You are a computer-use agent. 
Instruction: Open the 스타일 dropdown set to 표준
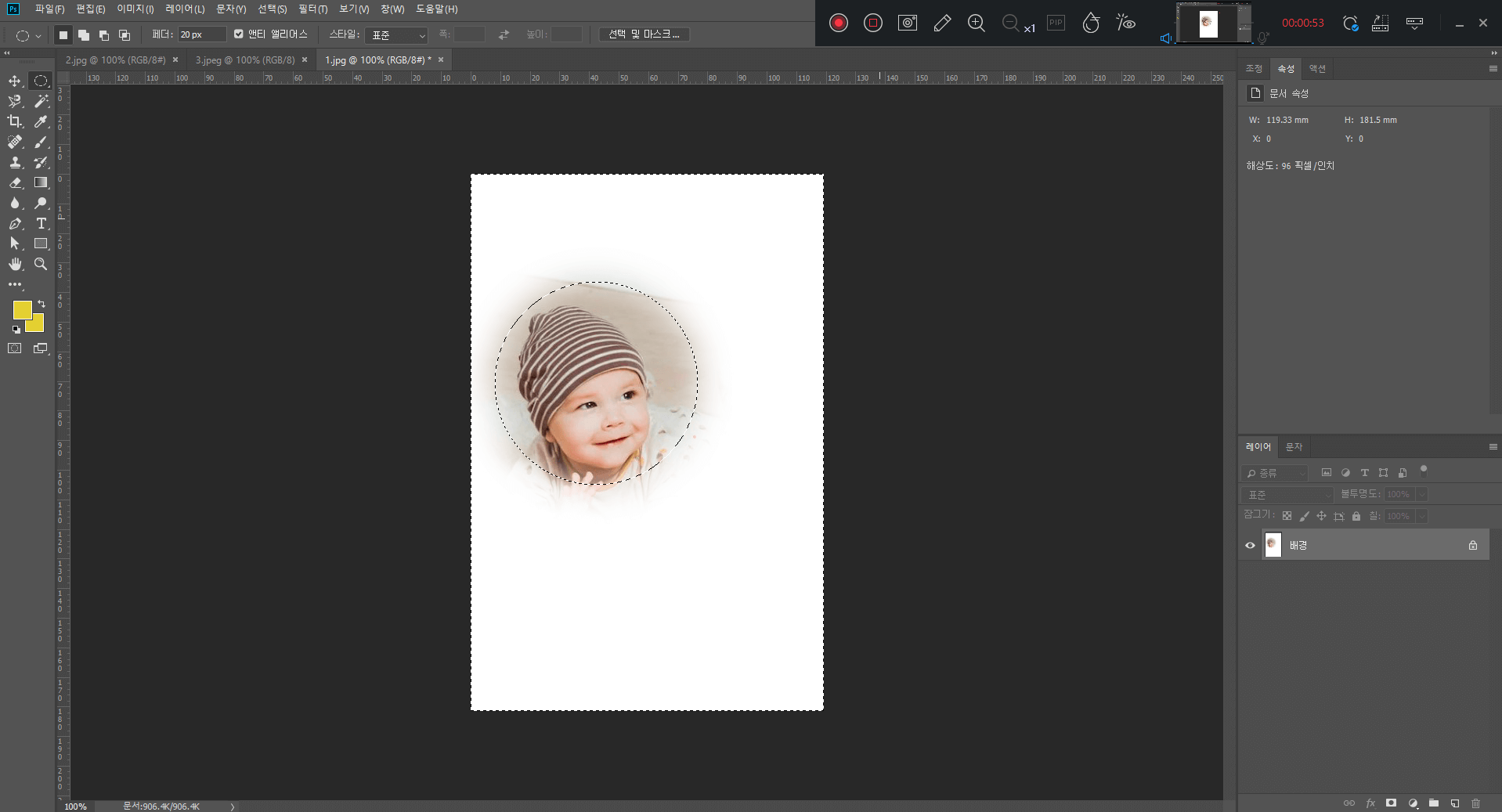pos(396,35)
